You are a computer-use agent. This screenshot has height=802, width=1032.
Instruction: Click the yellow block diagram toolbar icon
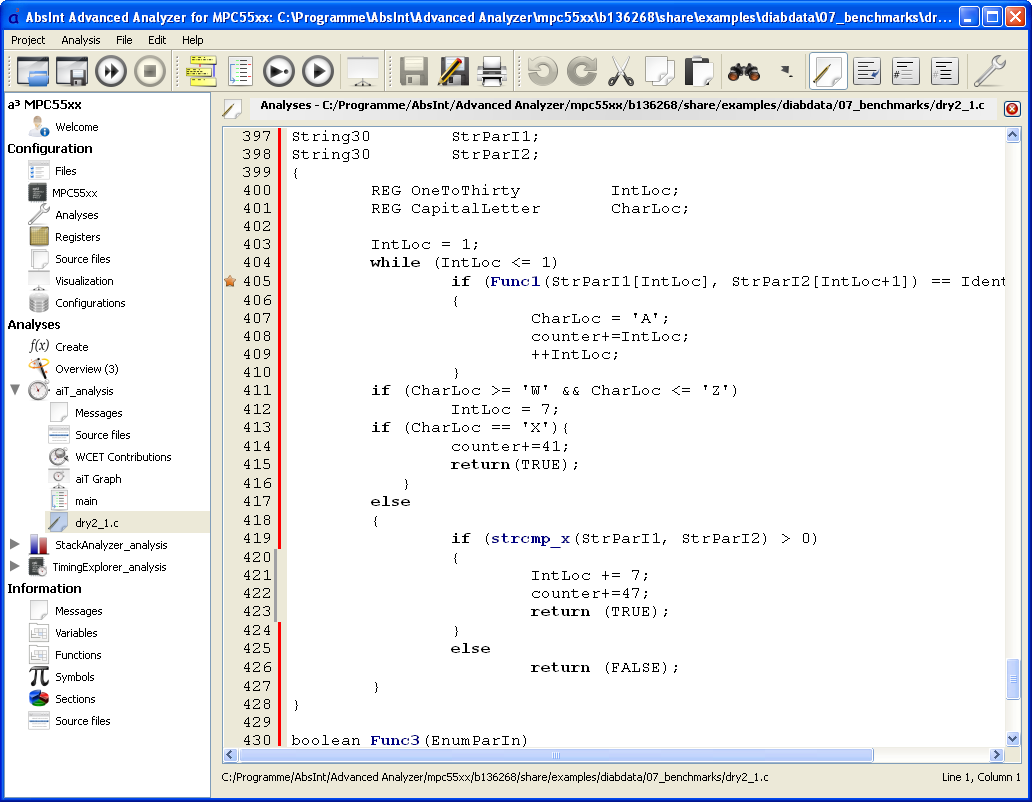[201, 71]
